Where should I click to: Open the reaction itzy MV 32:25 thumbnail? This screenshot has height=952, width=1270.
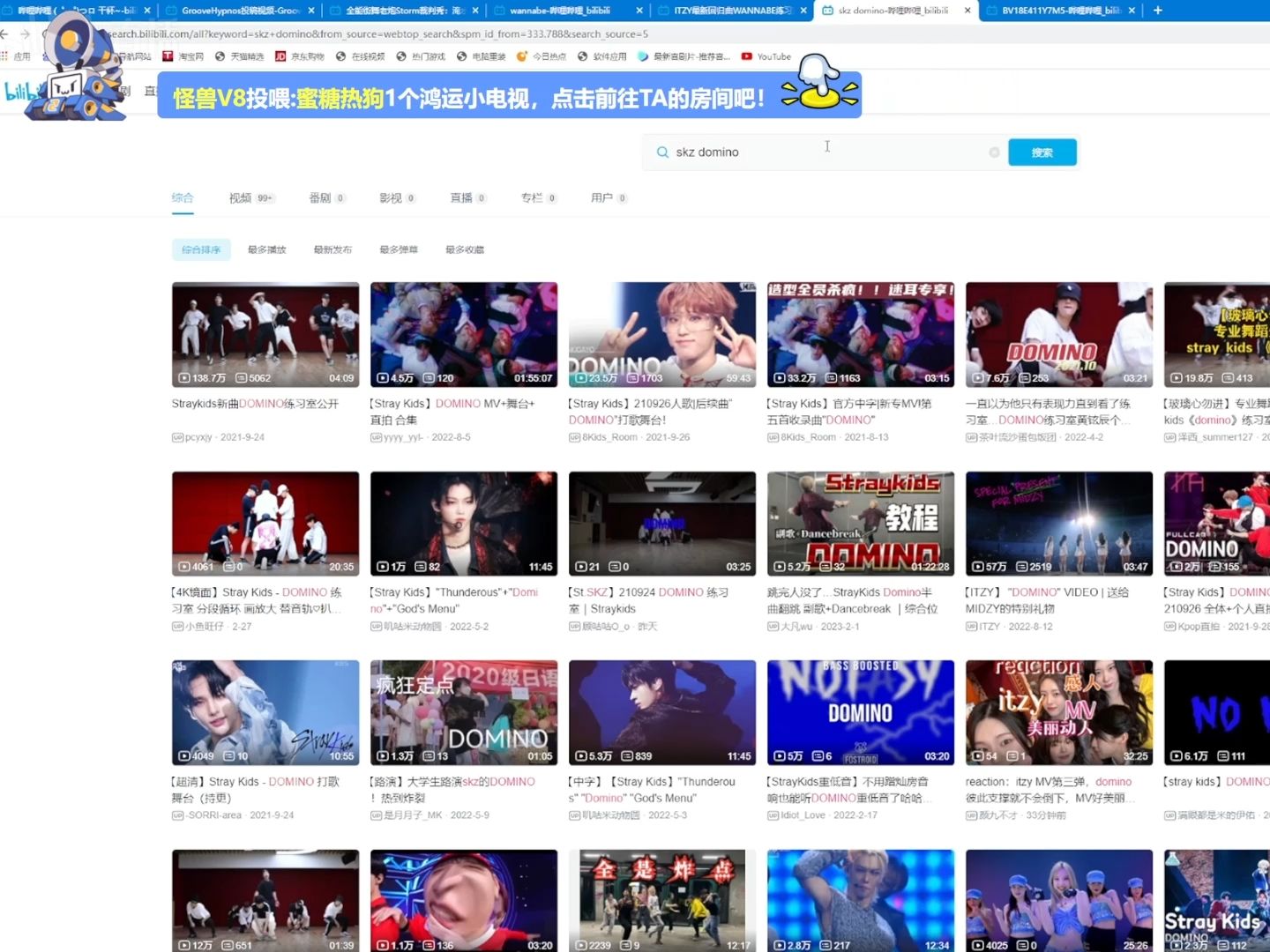coord(1059,712)
